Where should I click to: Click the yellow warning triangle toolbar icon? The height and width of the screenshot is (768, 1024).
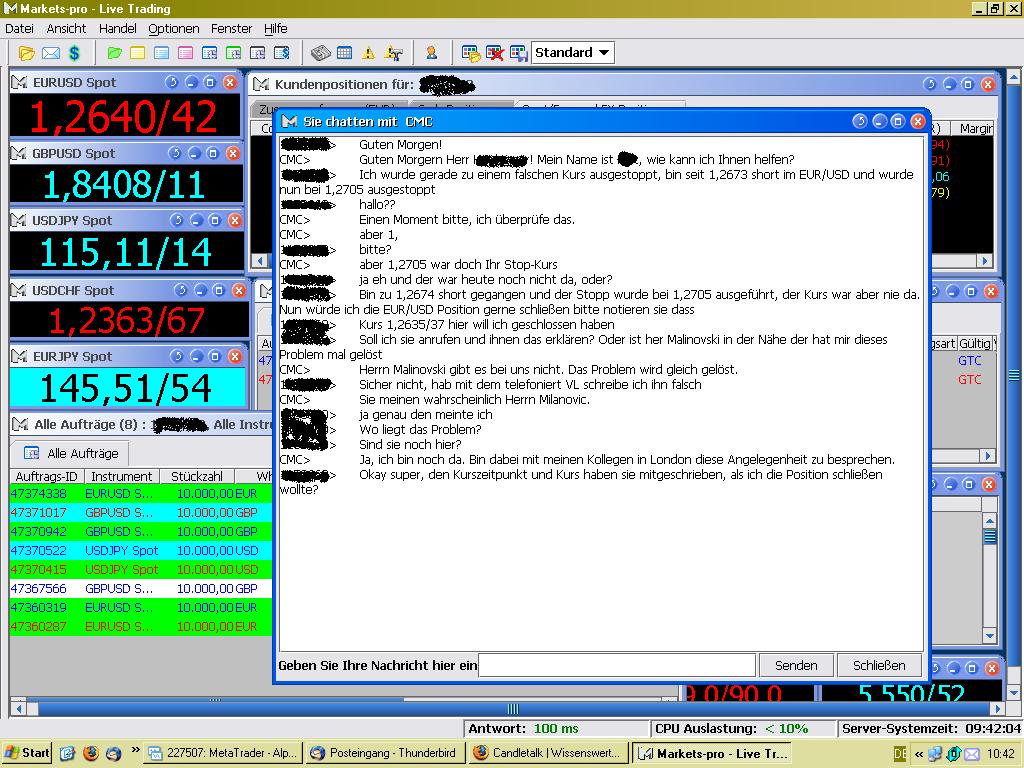click(x=368, y=53)
